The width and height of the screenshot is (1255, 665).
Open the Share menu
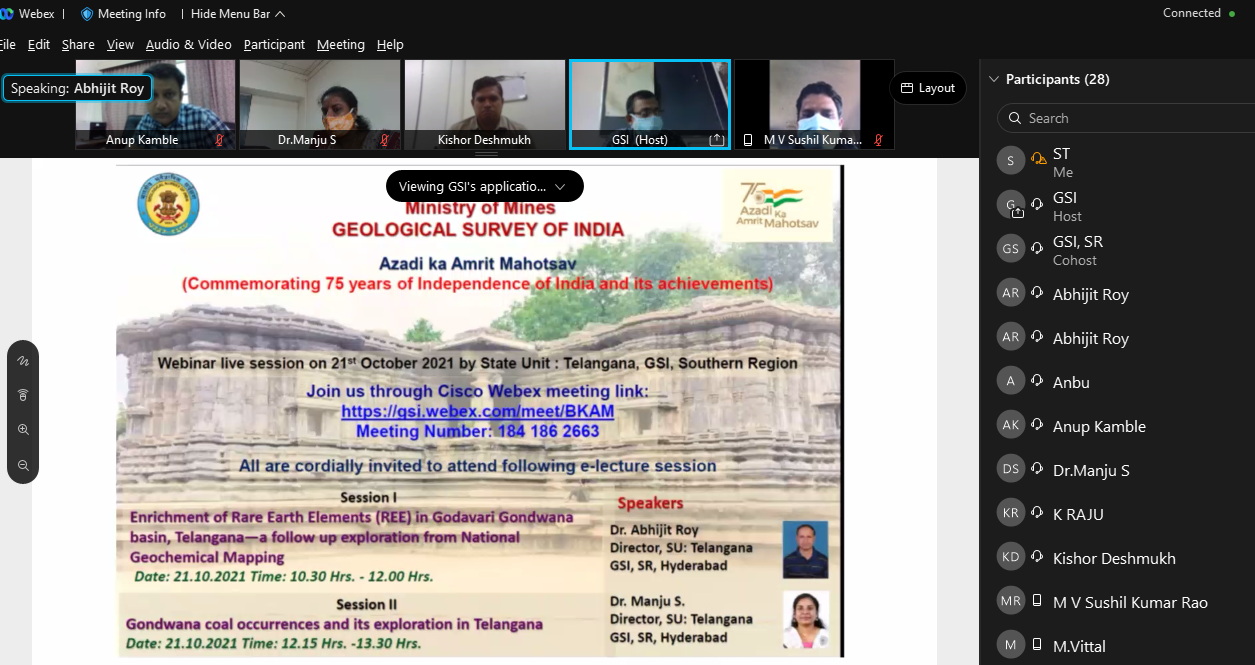click(78, 44)
